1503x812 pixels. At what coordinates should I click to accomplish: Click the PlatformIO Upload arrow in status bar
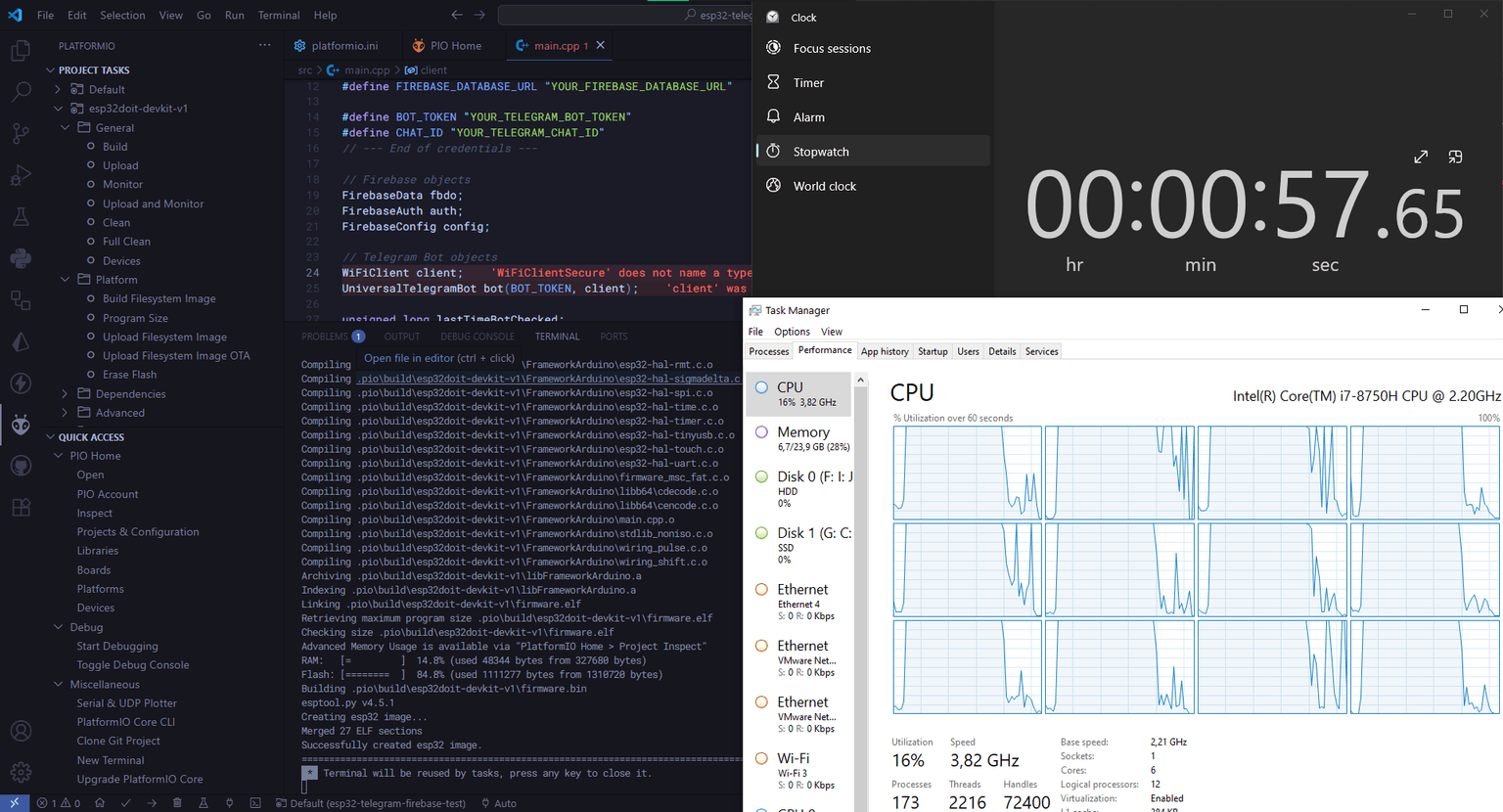click(152, 803)
